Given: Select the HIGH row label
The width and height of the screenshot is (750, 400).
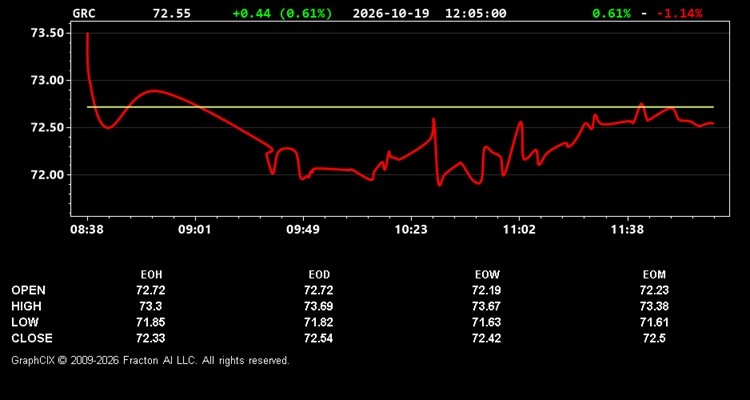Looking at the screenshot, I should pyautogui.click(x=26, y=306).
